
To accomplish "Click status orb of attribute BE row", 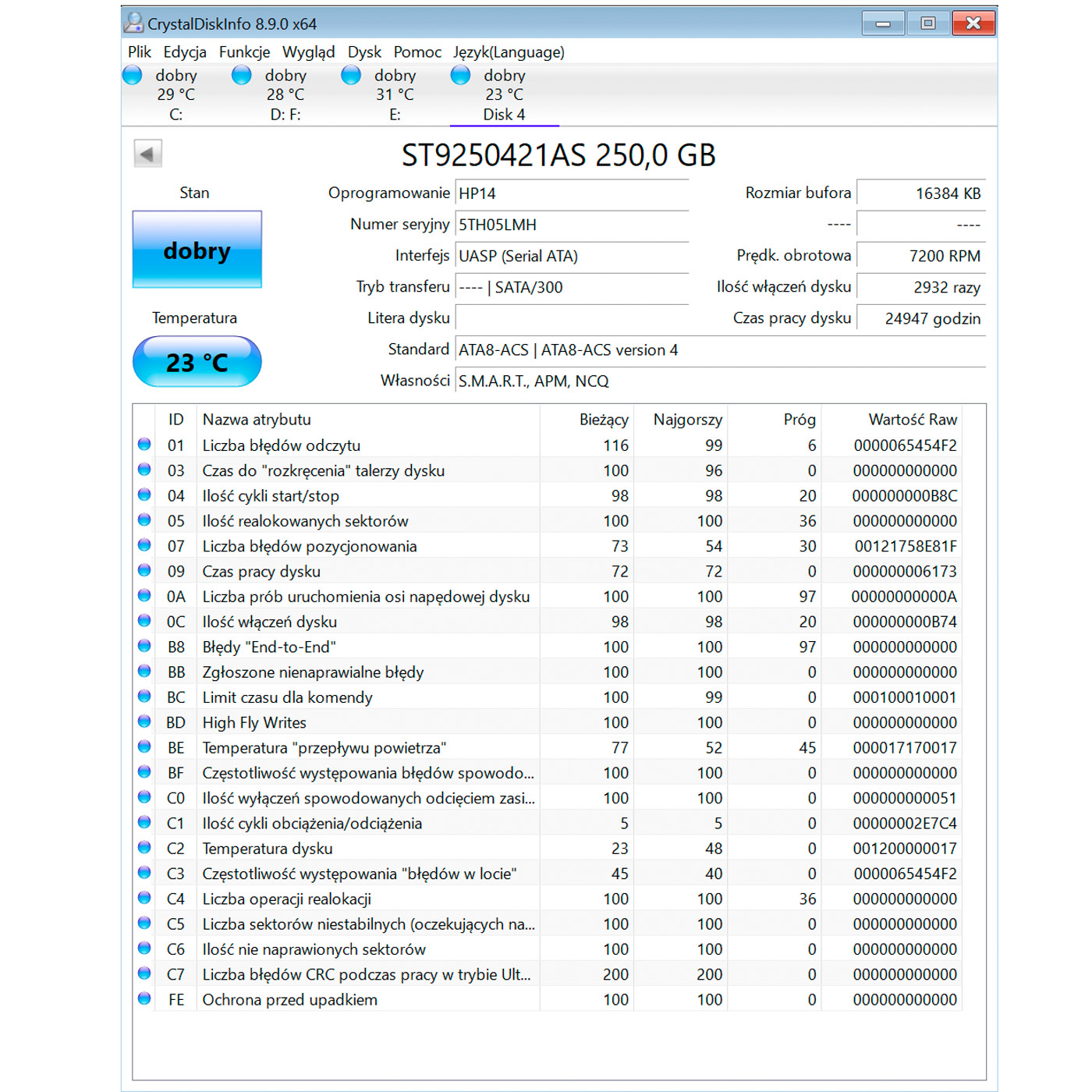I will 144,746.
